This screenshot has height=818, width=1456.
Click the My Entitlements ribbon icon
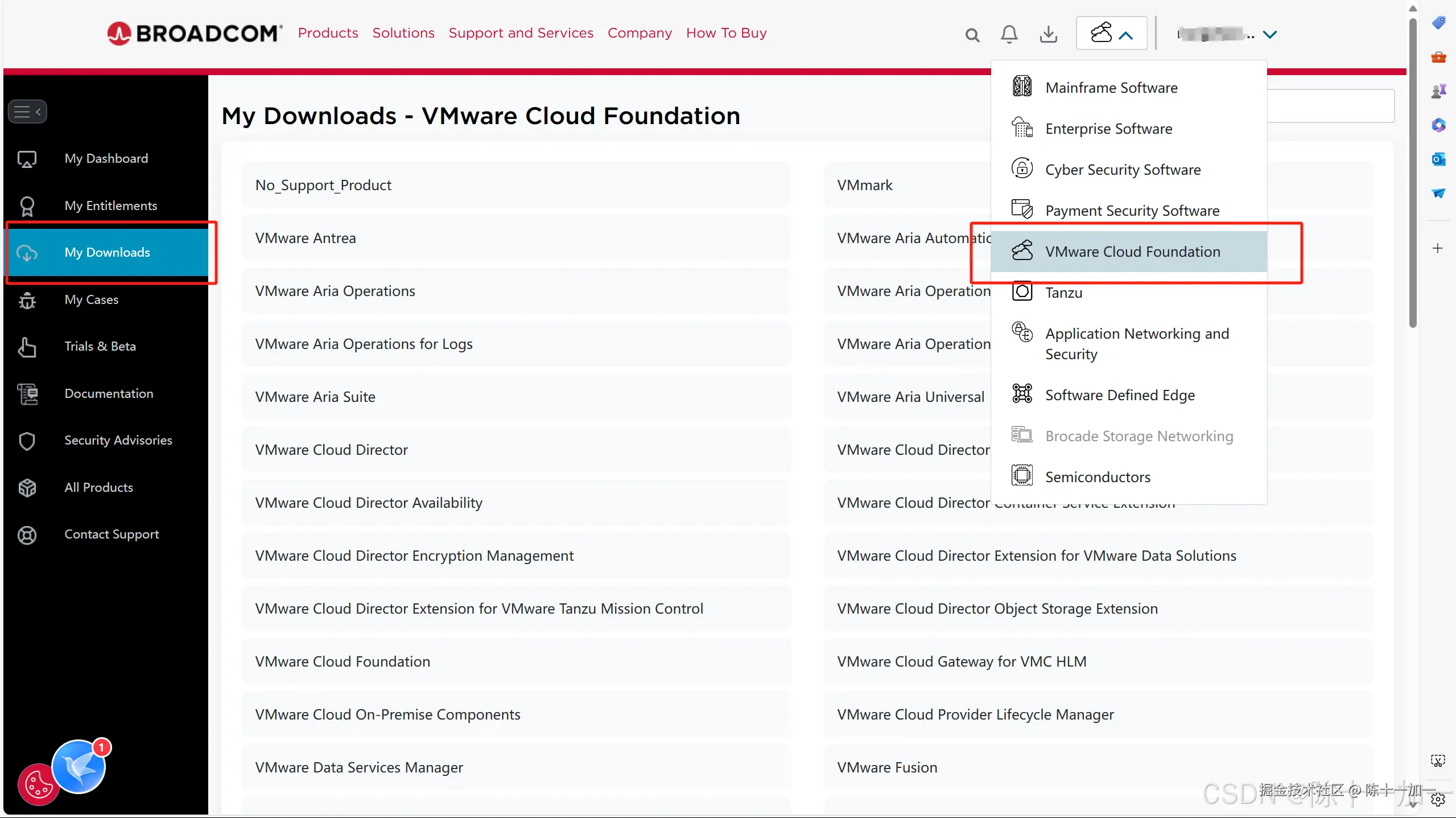27,206
